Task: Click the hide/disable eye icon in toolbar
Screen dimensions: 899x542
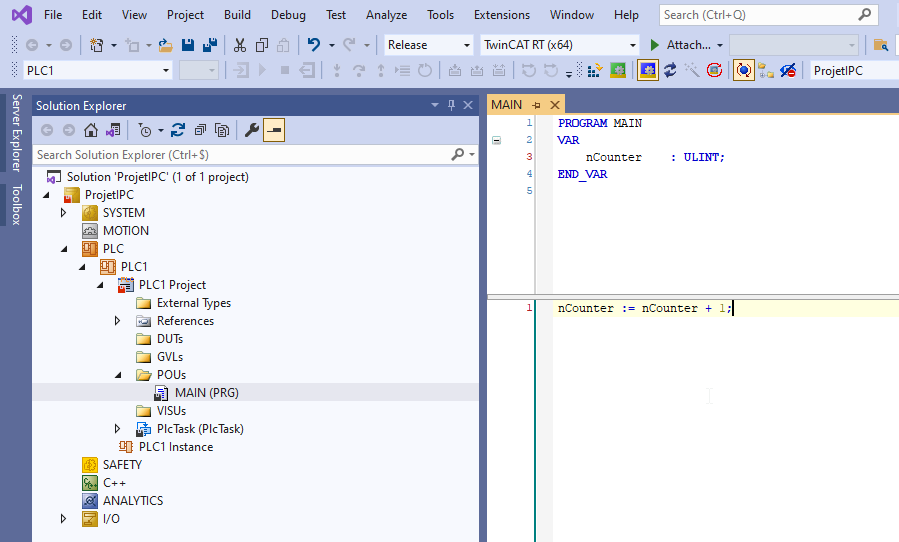Action: [x=788, y=71]
